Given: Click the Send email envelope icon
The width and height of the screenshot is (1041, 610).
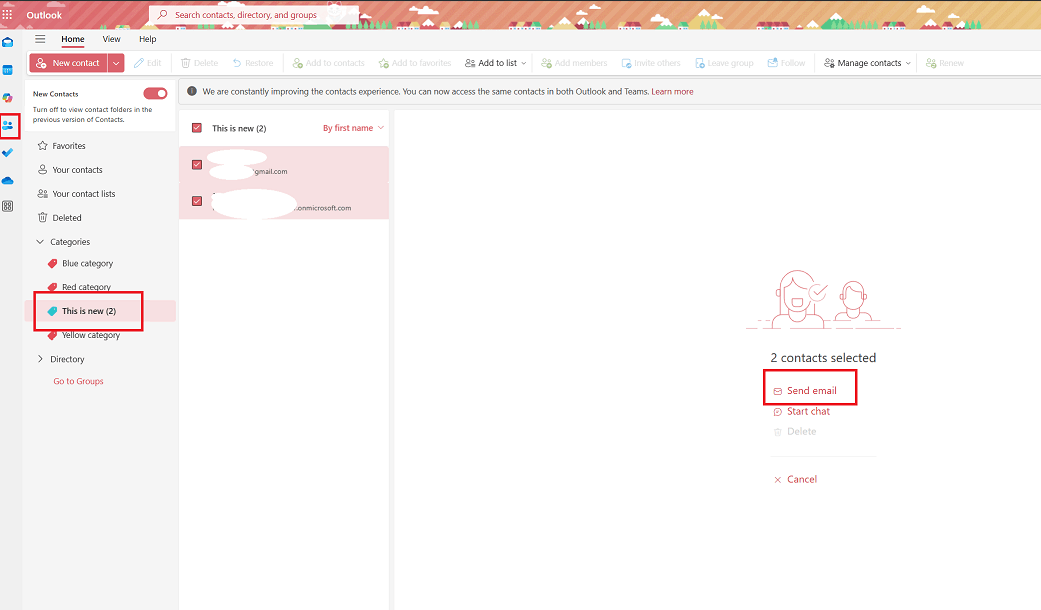Looking at the screenshot, I should (777, 391).
